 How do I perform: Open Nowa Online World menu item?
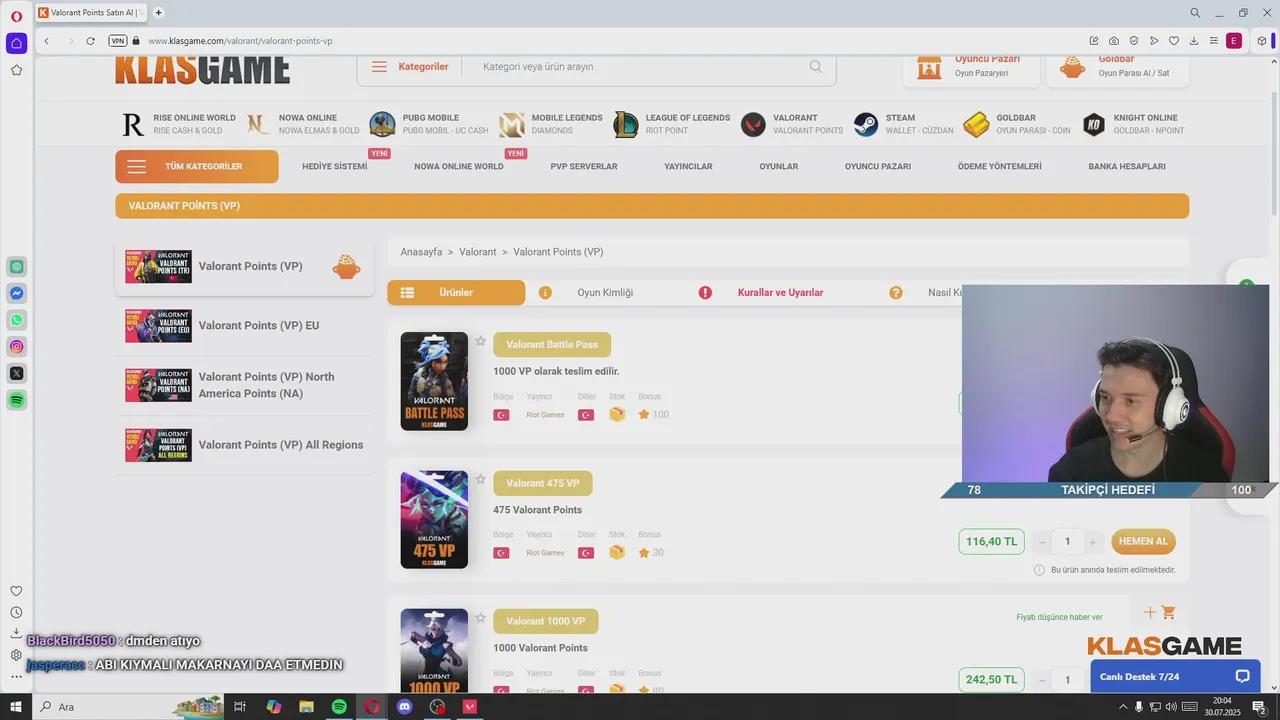click(x=459, y=167)
